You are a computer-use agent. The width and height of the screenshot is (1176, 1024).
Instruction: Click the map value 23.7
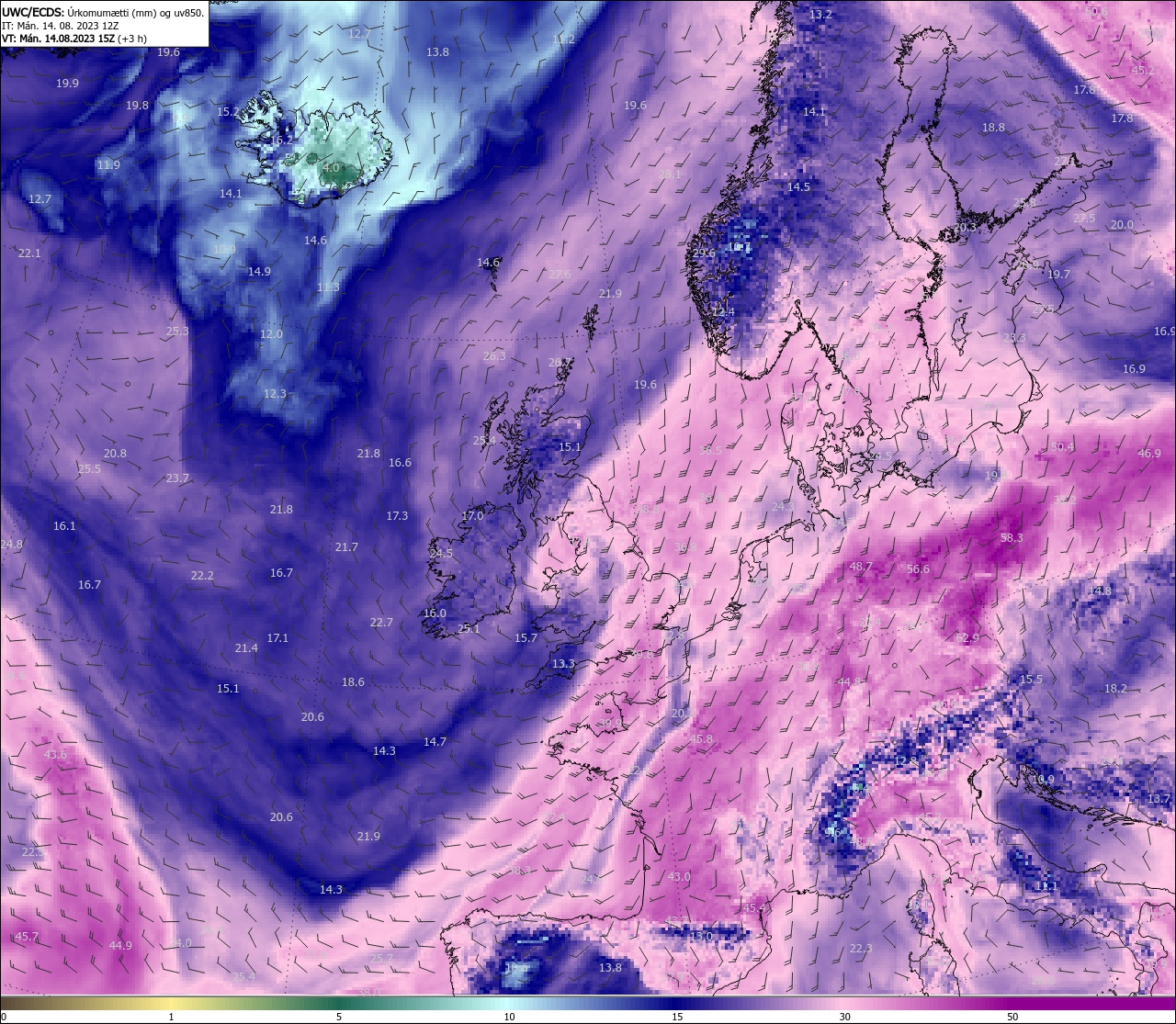pos(177,478)
